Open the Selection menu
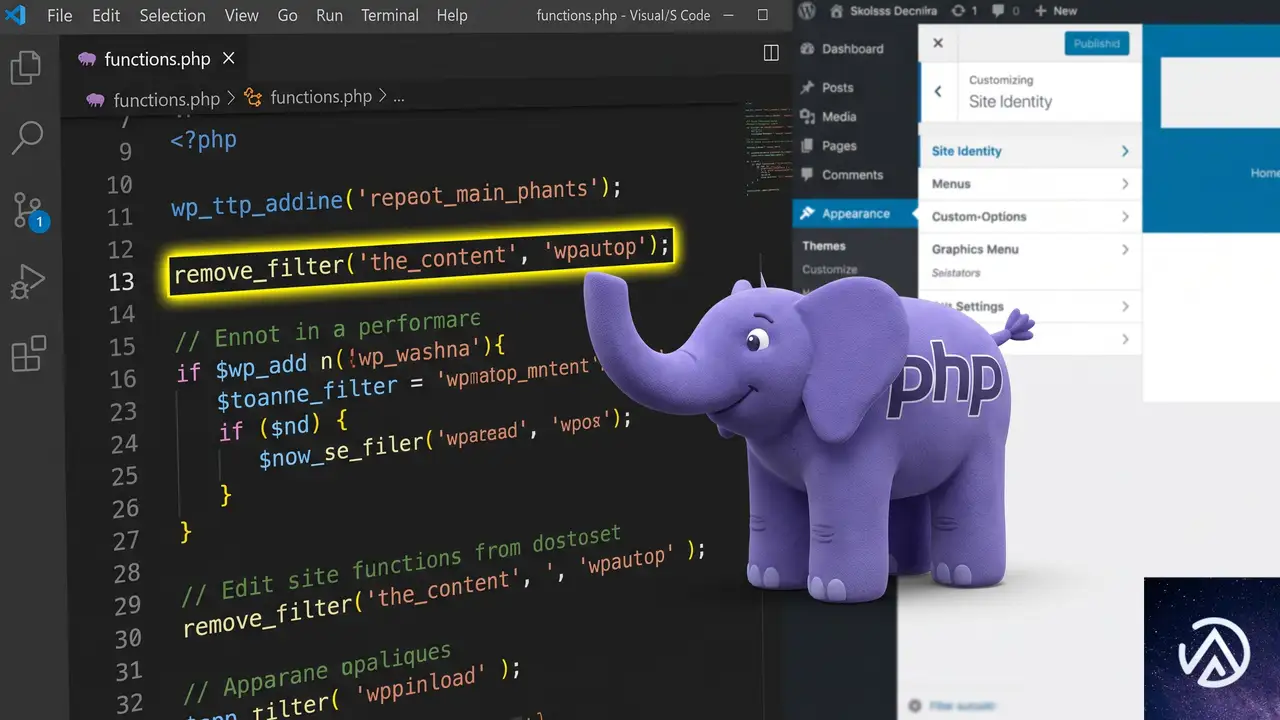This screenshot has width=1280, height=720. click(173, 15)
